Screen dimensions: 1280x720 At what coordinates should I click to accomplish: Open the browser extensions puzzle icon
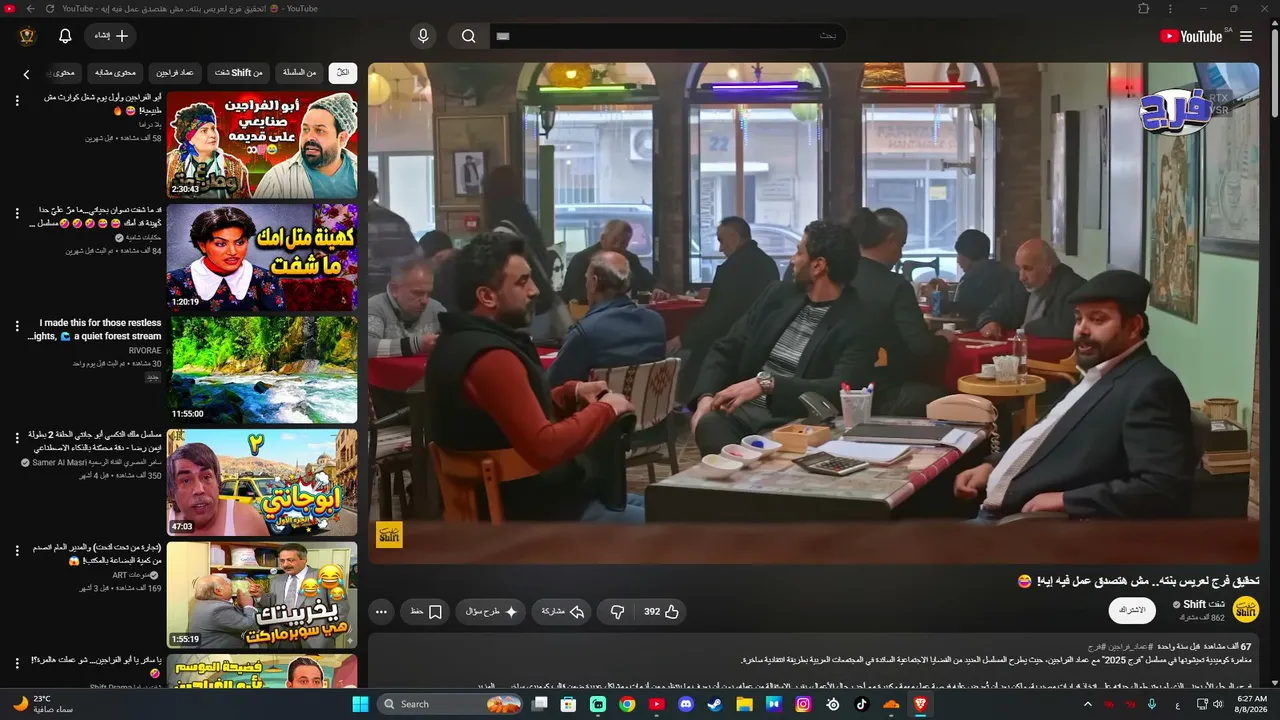[1144, 9]
